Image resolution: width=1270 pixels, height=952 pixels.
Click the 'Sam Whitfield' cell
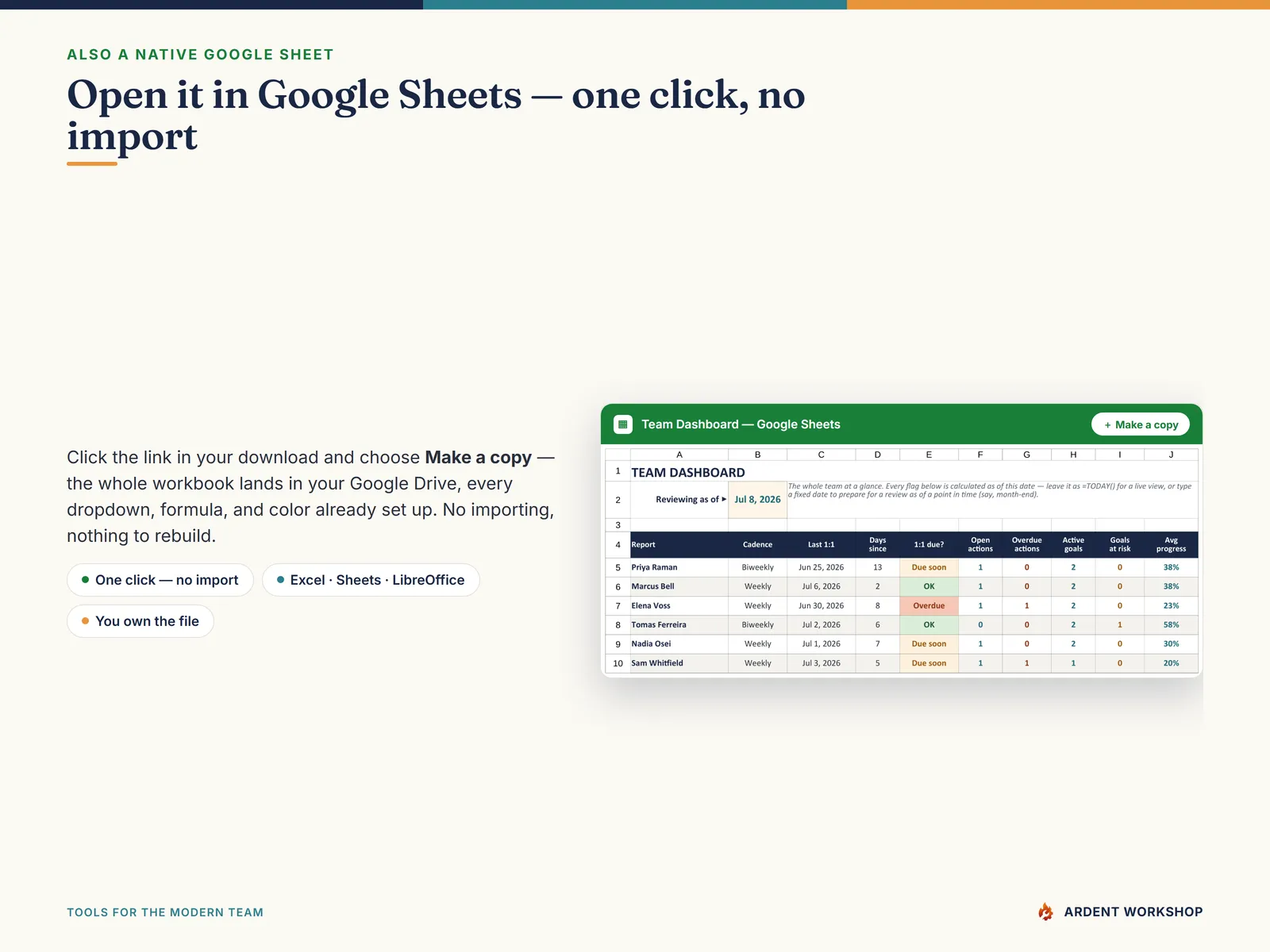679,663
